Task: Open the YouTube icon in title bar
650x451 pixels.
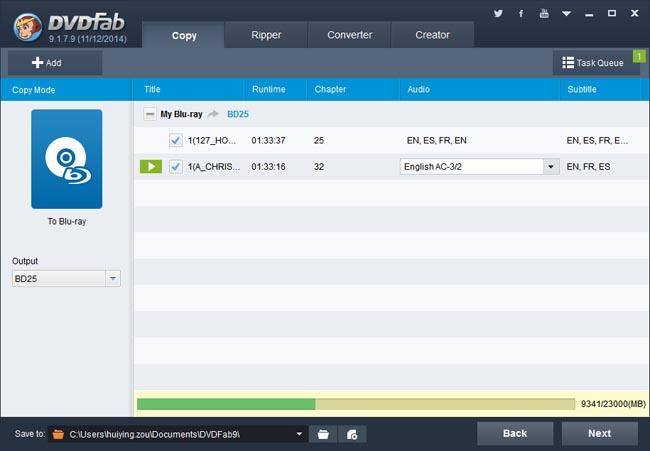Action: point(544,13)
